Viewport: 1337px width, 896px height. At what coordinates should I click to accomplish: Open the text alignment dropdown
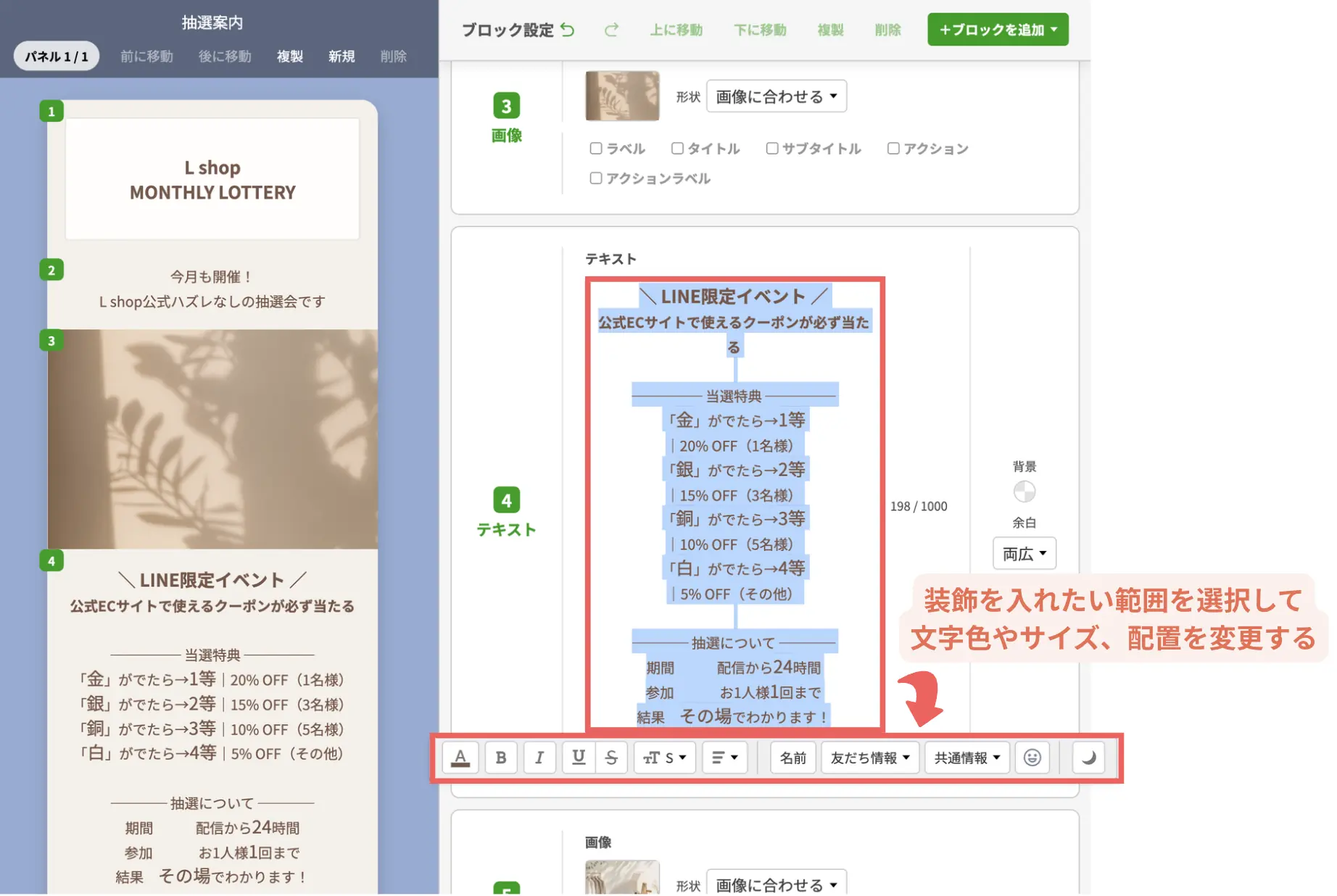pos(725,758)
